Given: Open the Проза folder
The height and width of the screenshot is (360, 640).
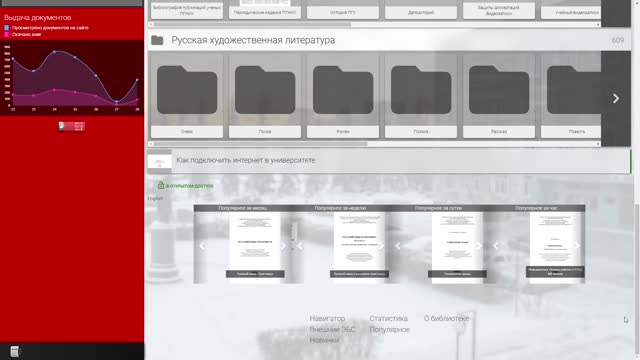Looking at the screenshot, I should [x=265, y=96].
